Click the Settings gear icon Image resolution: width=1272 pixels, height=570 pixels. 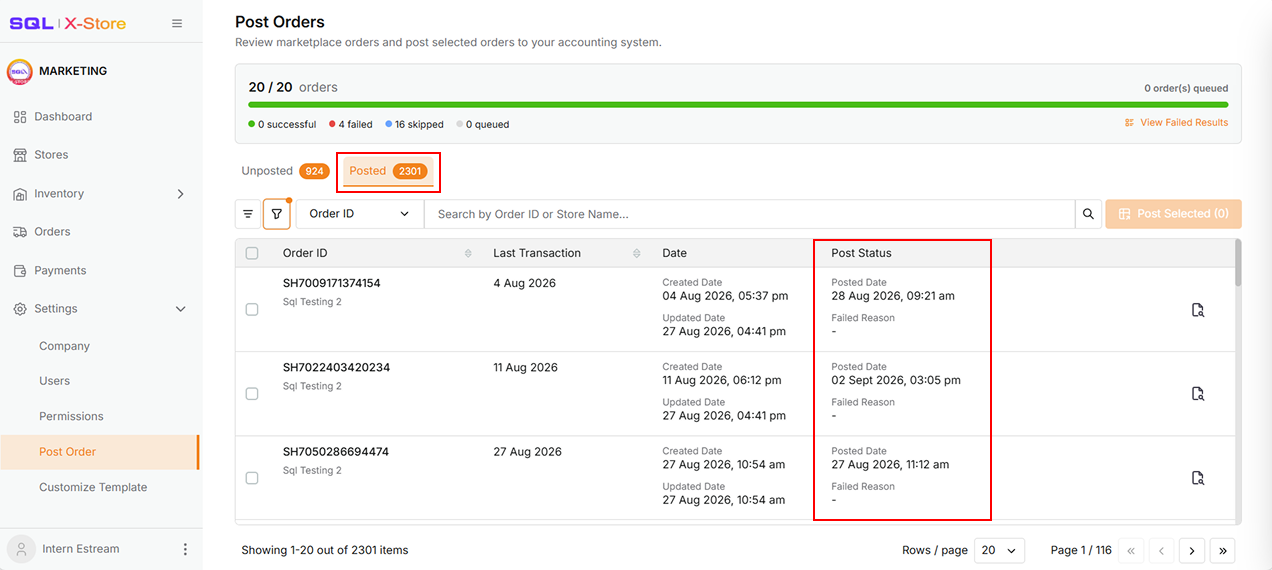pyautogui.click(x=20, y=309)
